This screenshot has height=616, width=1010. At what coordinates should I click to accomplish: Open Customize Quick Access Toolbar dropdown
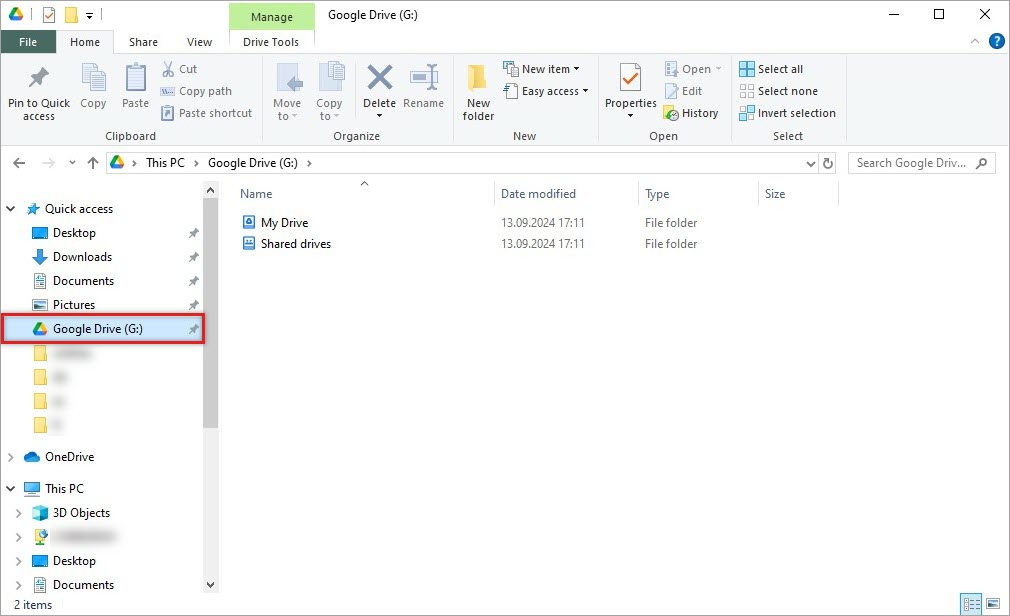click(x=90, y=15)
